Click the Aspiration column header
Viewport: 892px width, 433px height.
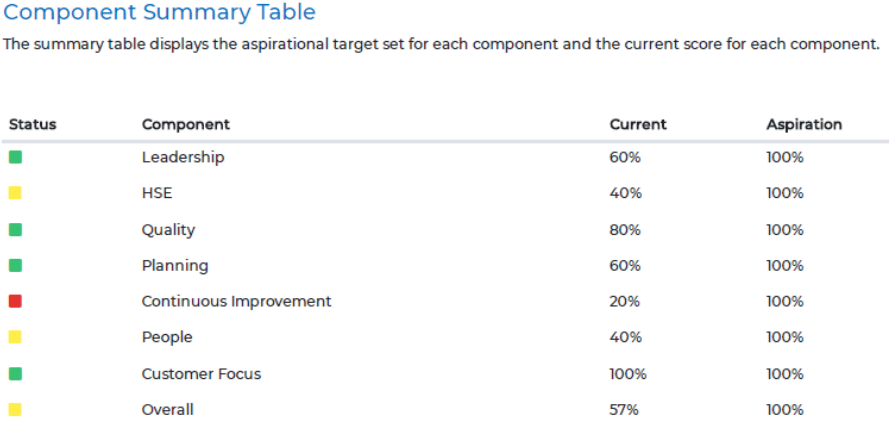click(804, 125)
